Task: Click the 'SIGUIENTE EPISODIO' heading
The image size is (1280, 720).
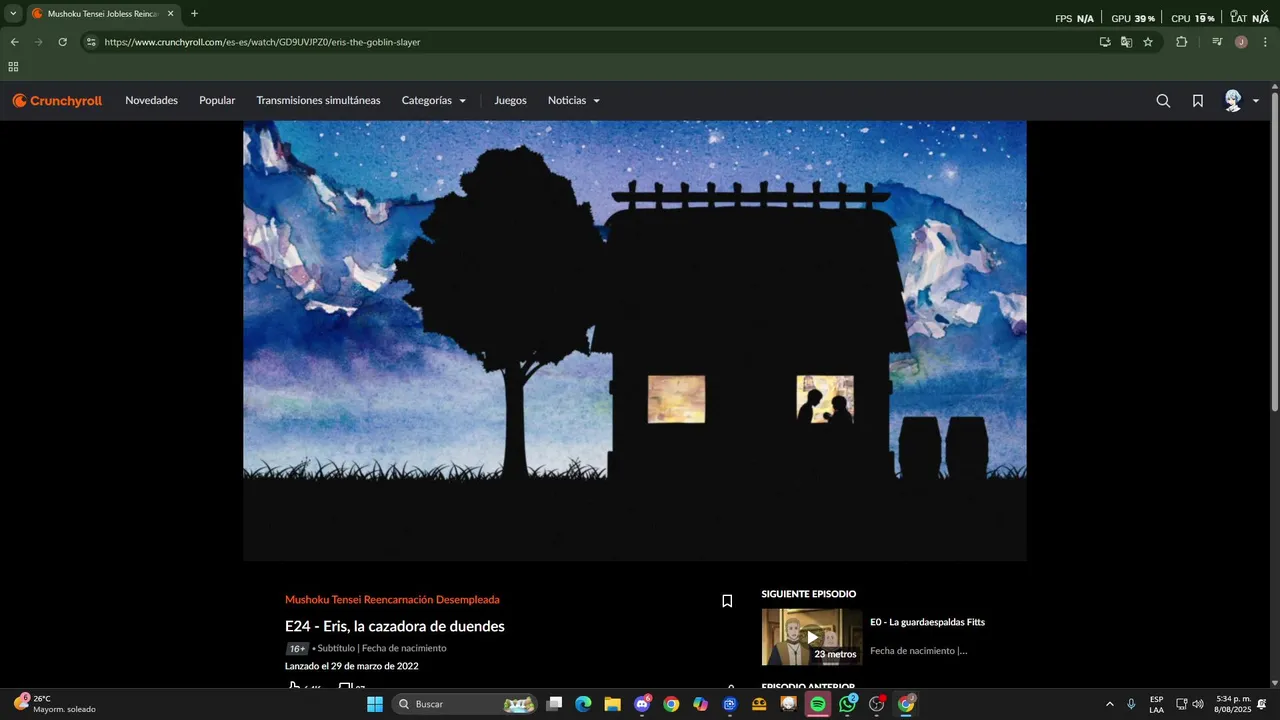Action: [x=809, y=594]
